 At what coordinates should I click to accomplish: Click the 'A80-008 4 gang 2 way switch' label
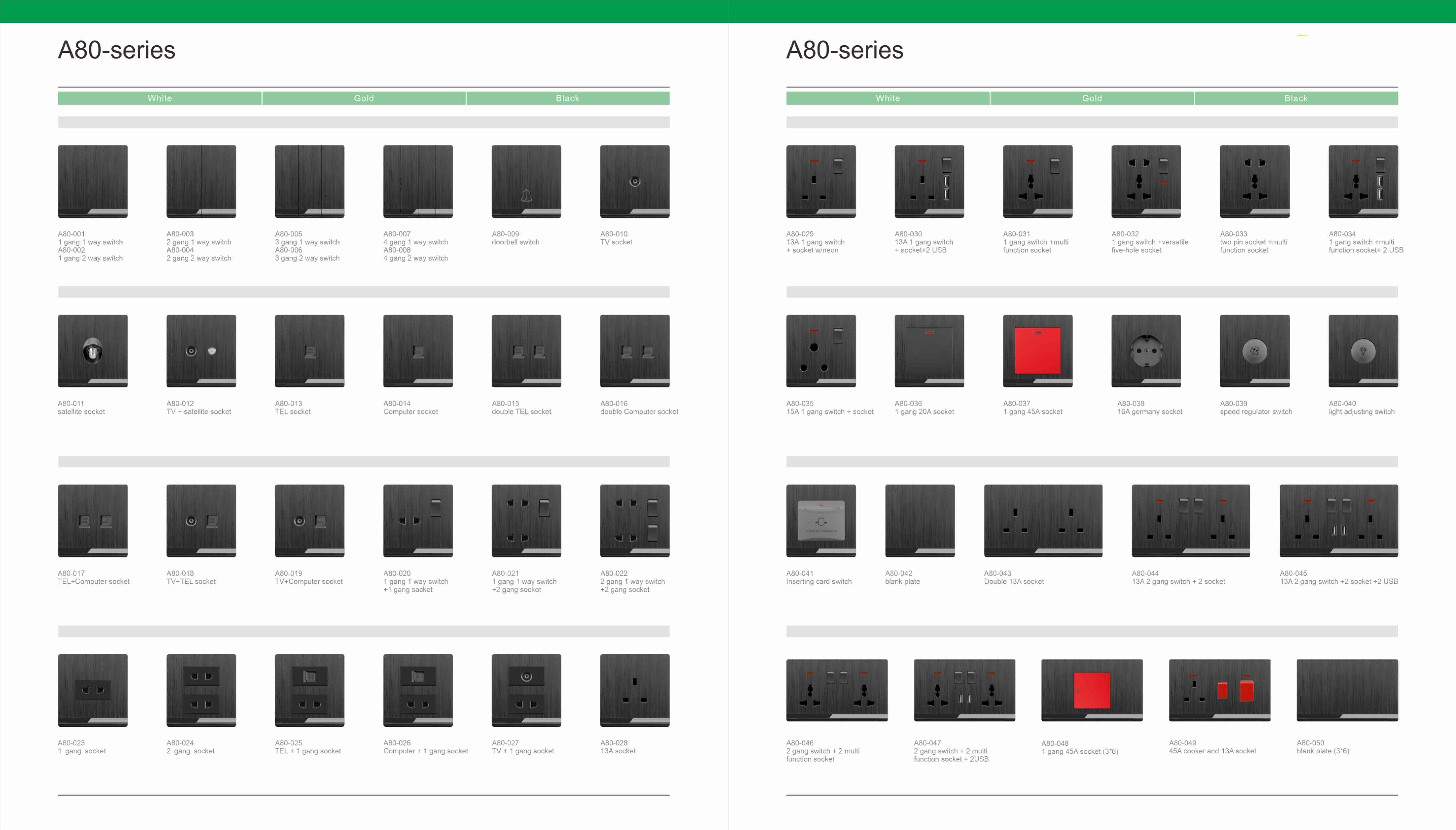tap(416, 254)
